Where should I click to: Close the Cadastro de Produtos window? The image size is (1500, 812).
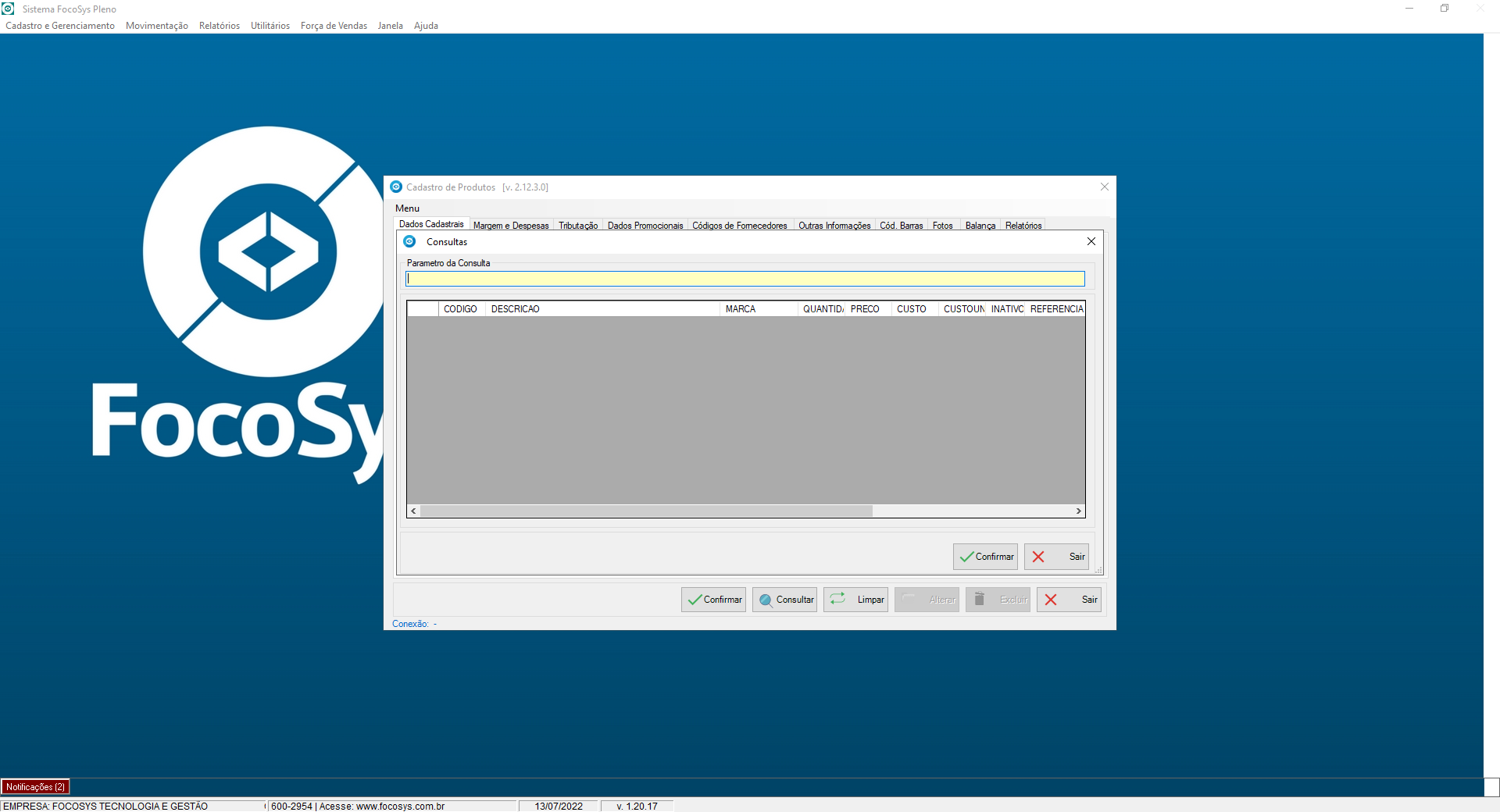(x=1105, y=187)
